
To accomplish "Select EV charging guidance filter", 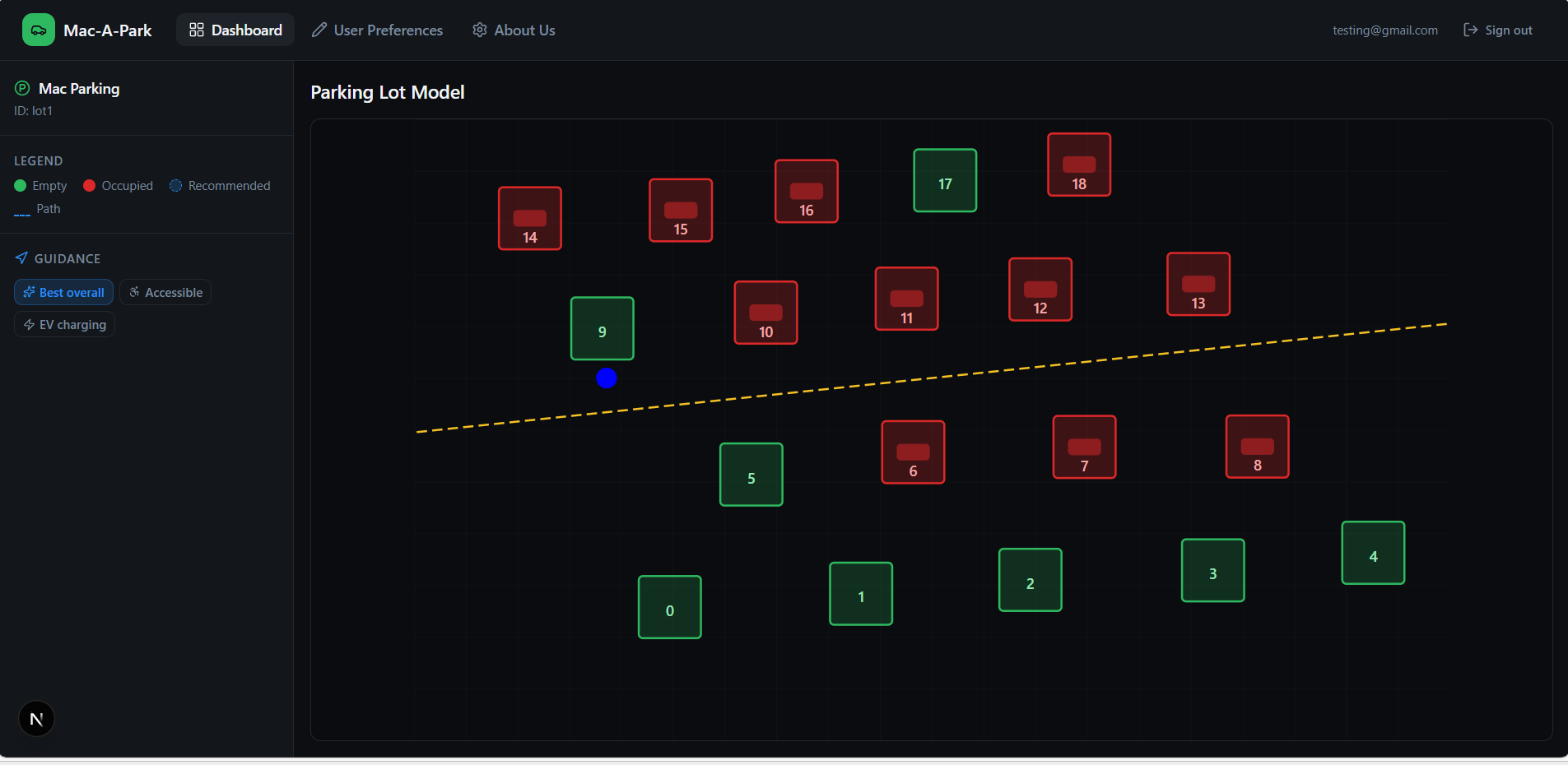I will 64,324.
